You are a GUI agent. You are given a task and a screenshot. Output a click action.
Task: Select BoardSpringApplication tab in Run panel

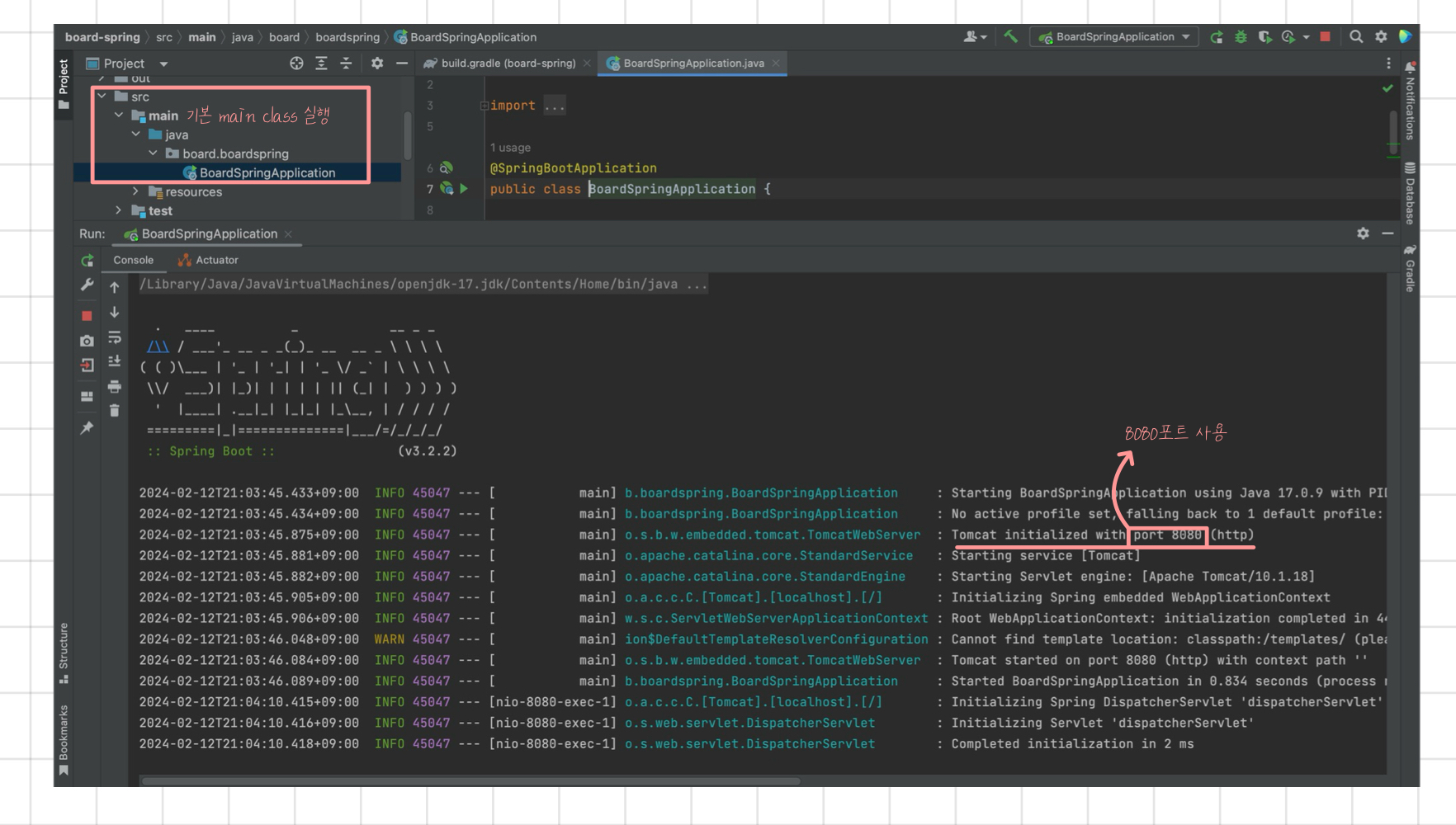coord(209,234)
